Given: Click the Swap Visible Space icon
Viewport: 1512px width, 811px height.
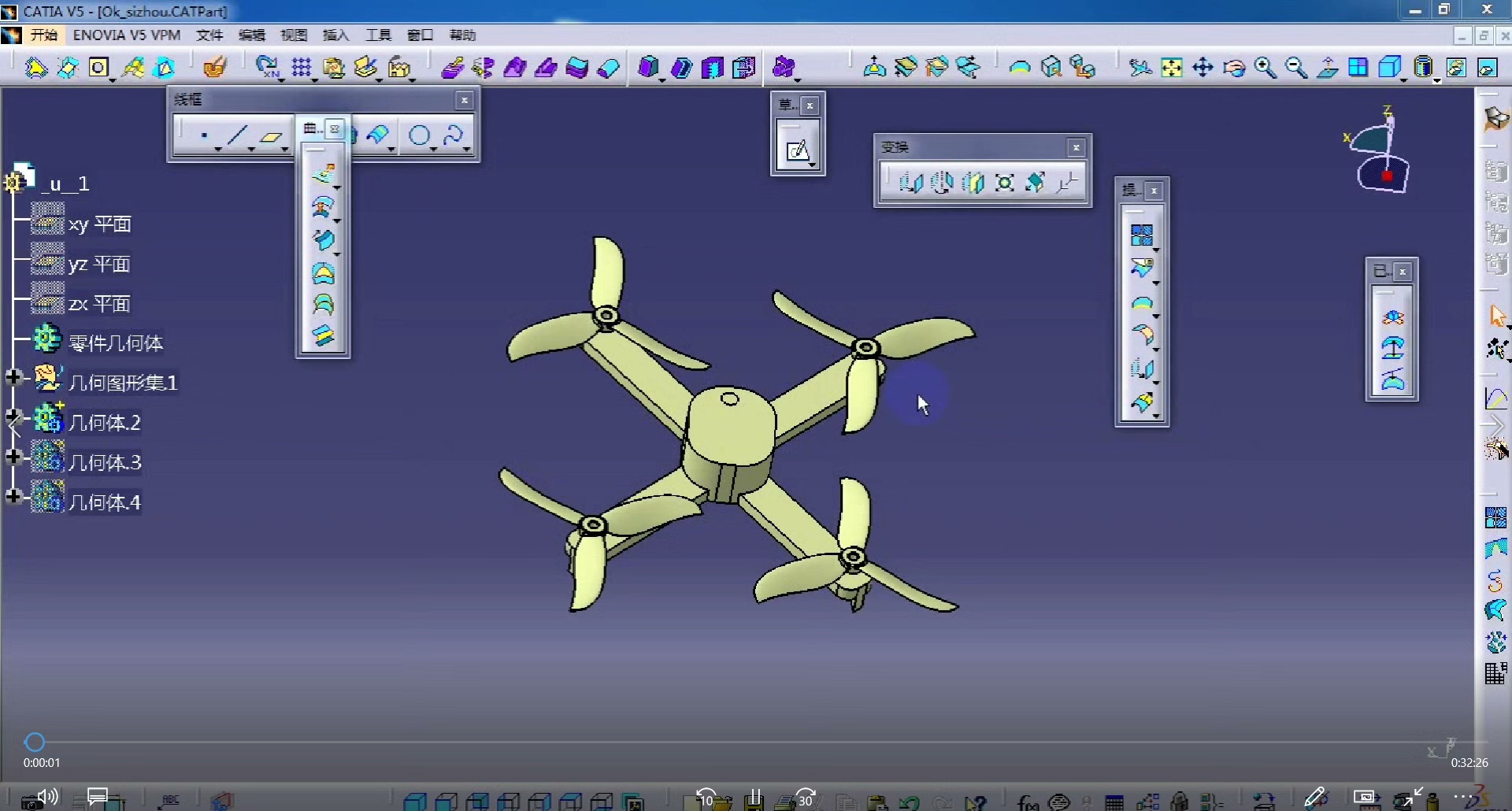Looking at the screenshot, I should point(1487,68).
